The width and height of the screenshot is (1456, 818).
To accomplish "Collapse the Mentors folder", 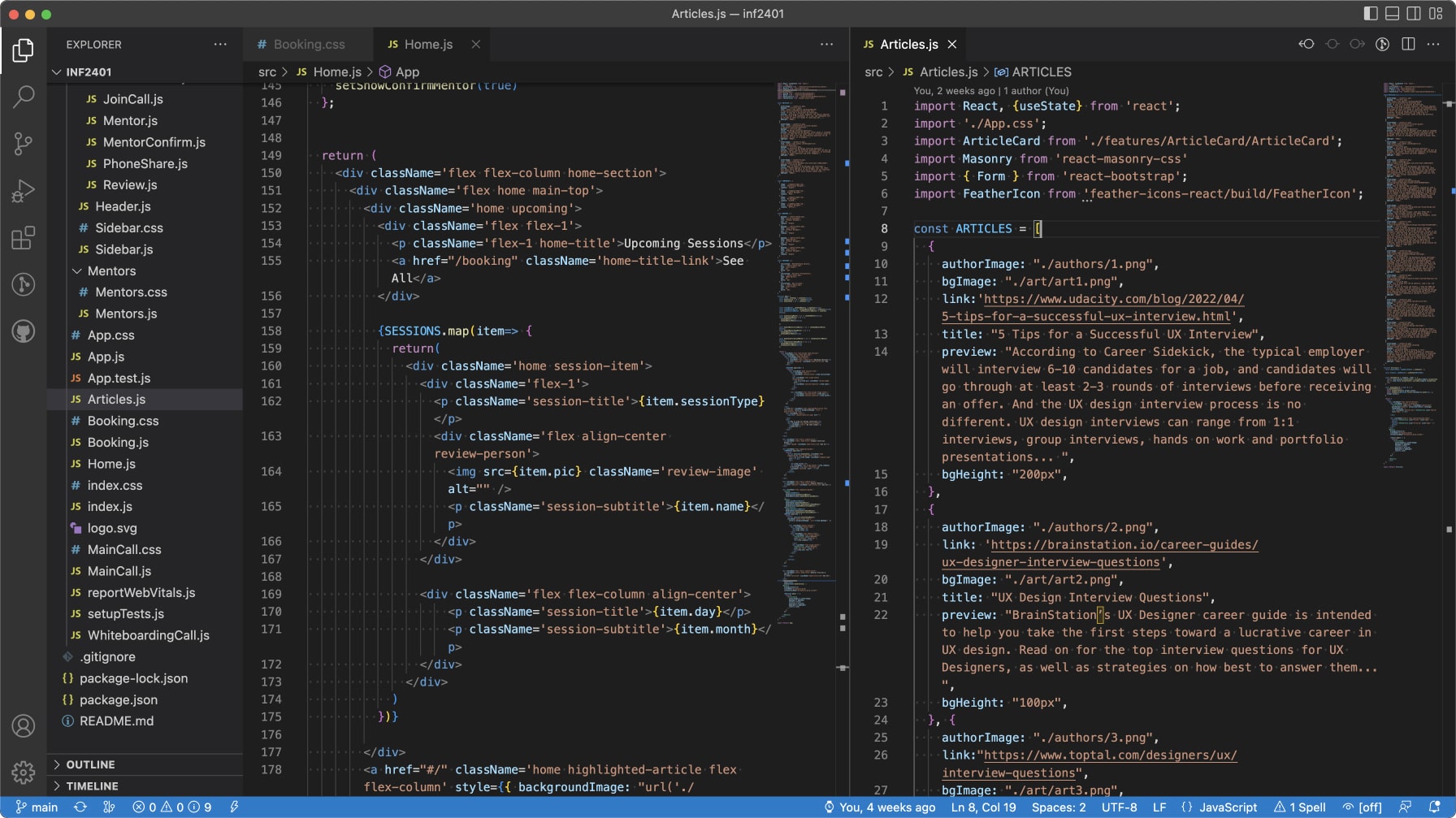I will click(111, 271).
